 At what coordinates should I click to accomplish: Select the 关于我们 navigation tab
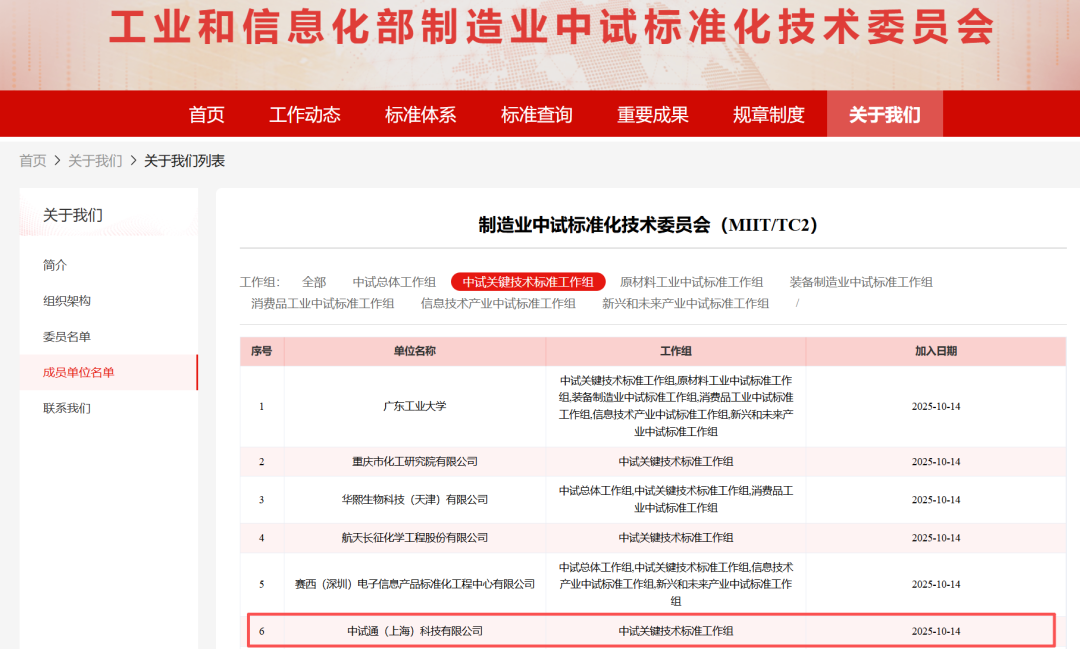point(884,114)
